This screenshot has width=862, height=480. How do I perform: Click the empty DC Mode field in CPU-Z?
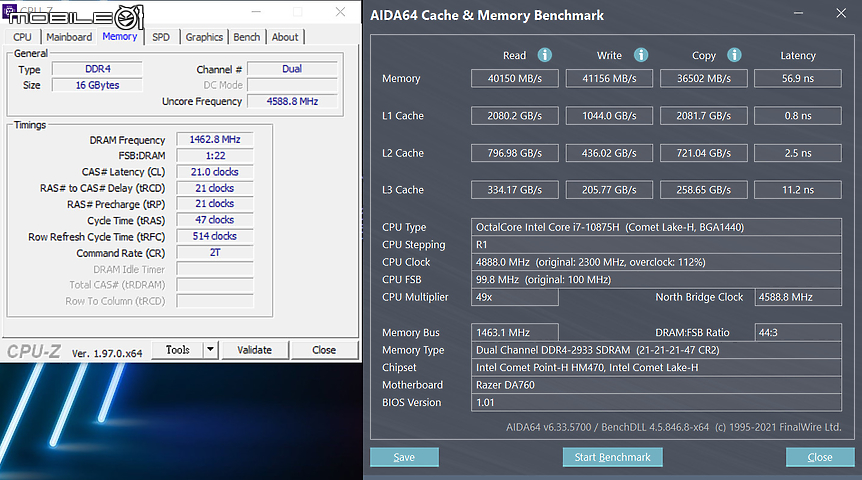tap(292, 85)
